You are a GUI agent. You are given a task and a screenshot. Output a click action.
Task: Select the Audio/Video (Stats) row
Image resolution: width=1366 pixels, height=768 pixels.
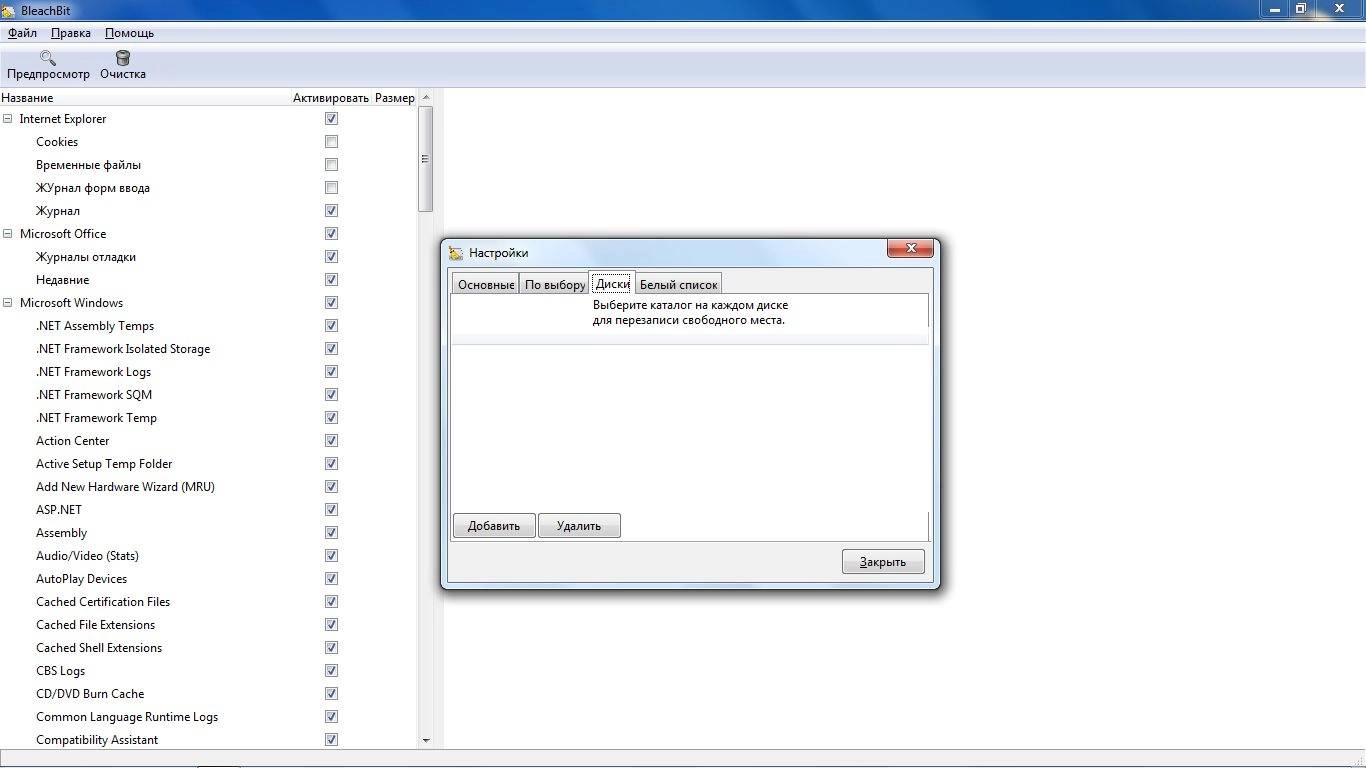click(x=208, y=556)
